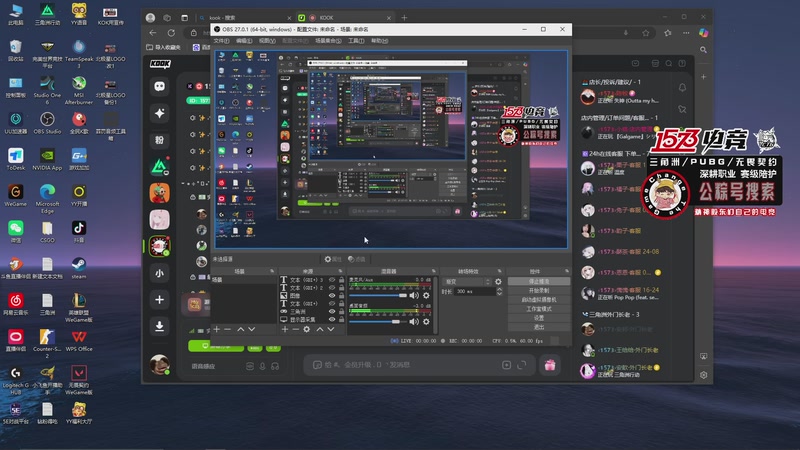Image resolution: width=800 pixels, height=450 pixels.
Task: Pop out the 混音器 dock panel
Action: point(434,271)
